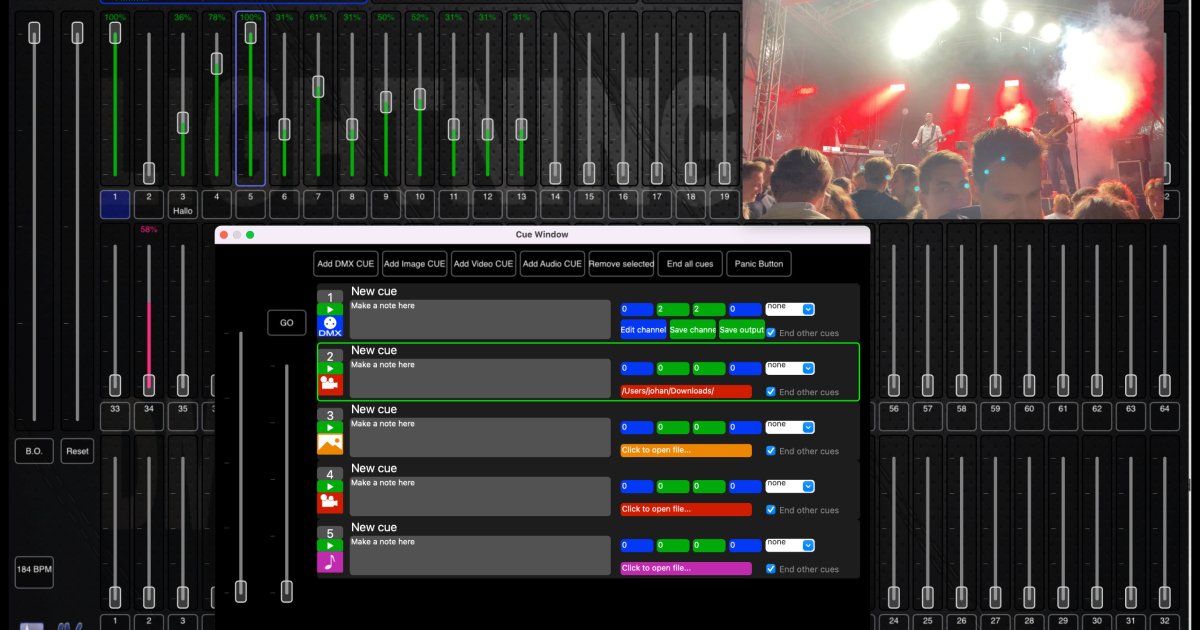Click the channel 10 fader handle at 52%

(420, 98)
